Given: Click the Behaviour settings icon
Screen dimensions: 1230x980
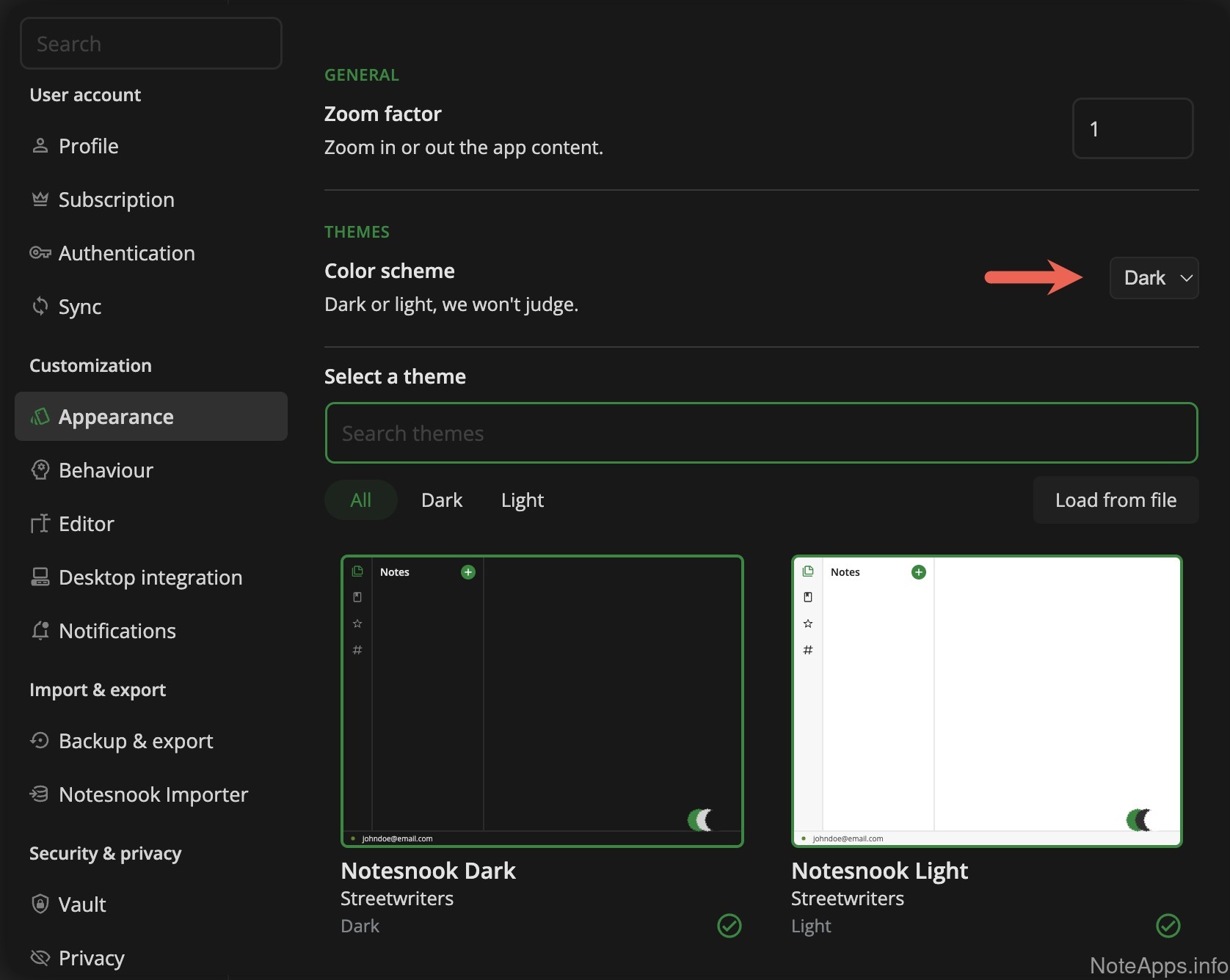Looking at the screenshot, I should click(40, 469).
